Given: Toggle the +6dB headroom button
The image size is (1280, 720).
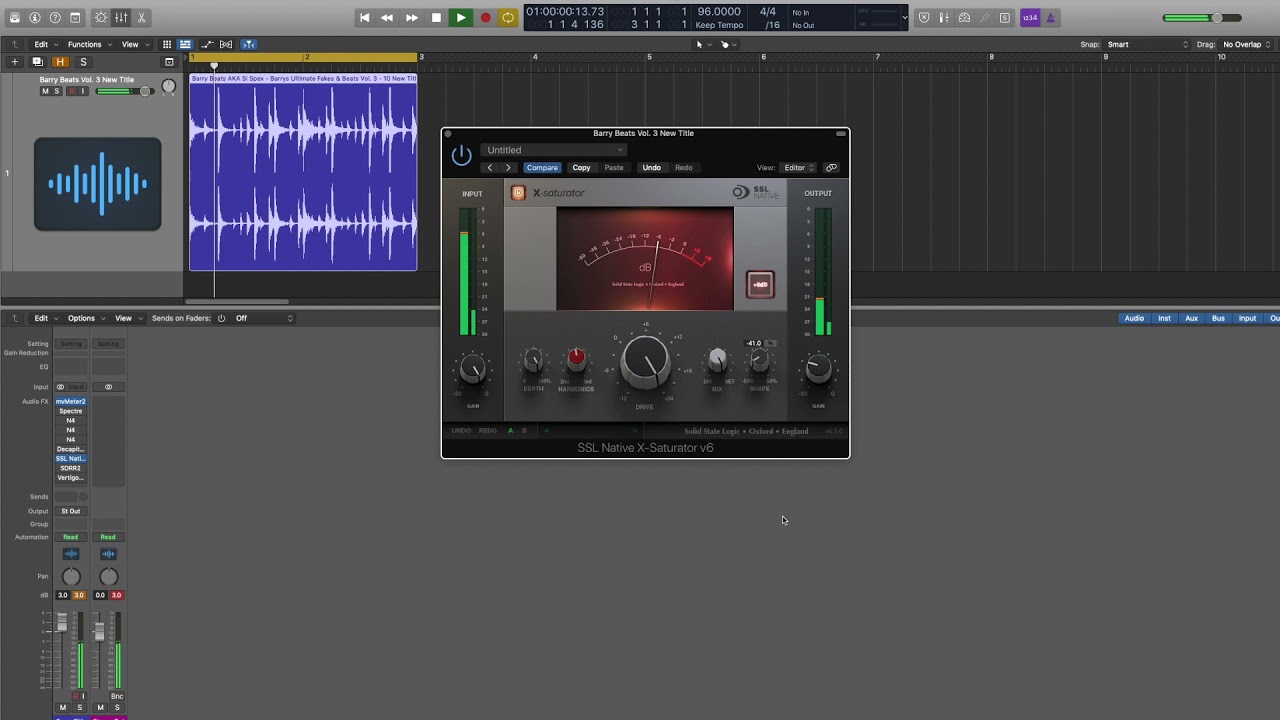Looking at the screenshot, I should [x=760, y=284].
